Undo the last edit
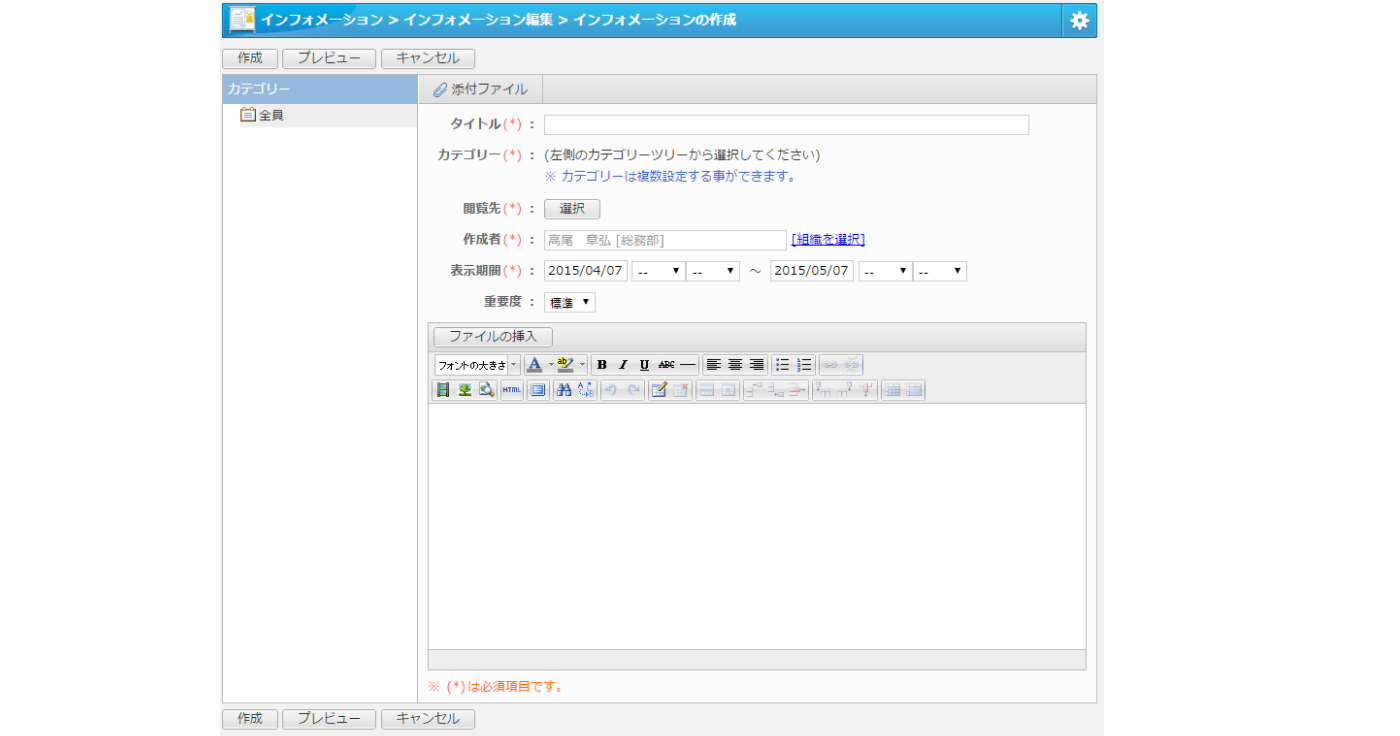1400x736 pixels. tap(610, 390)
